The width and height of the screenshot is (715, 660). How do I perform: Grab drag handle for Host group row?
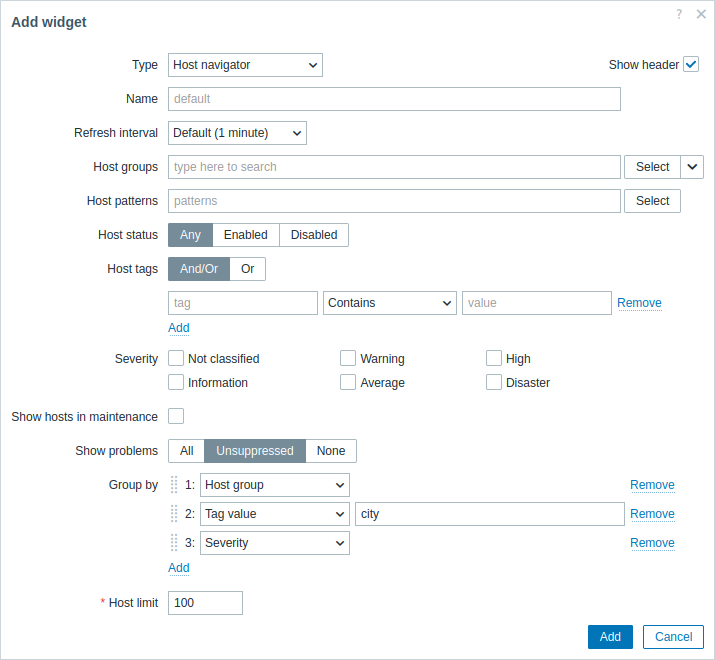174,485
